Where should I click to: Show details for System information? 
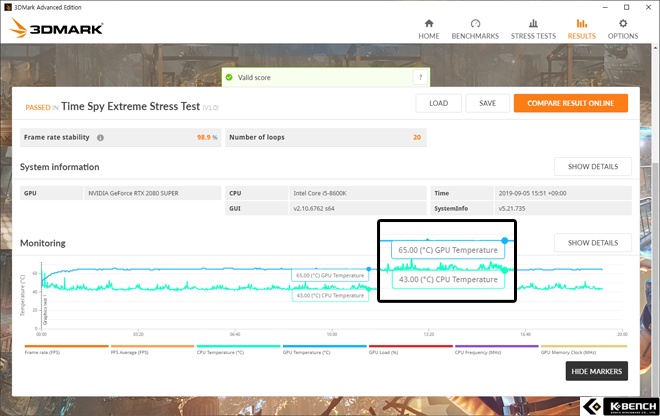593,167
